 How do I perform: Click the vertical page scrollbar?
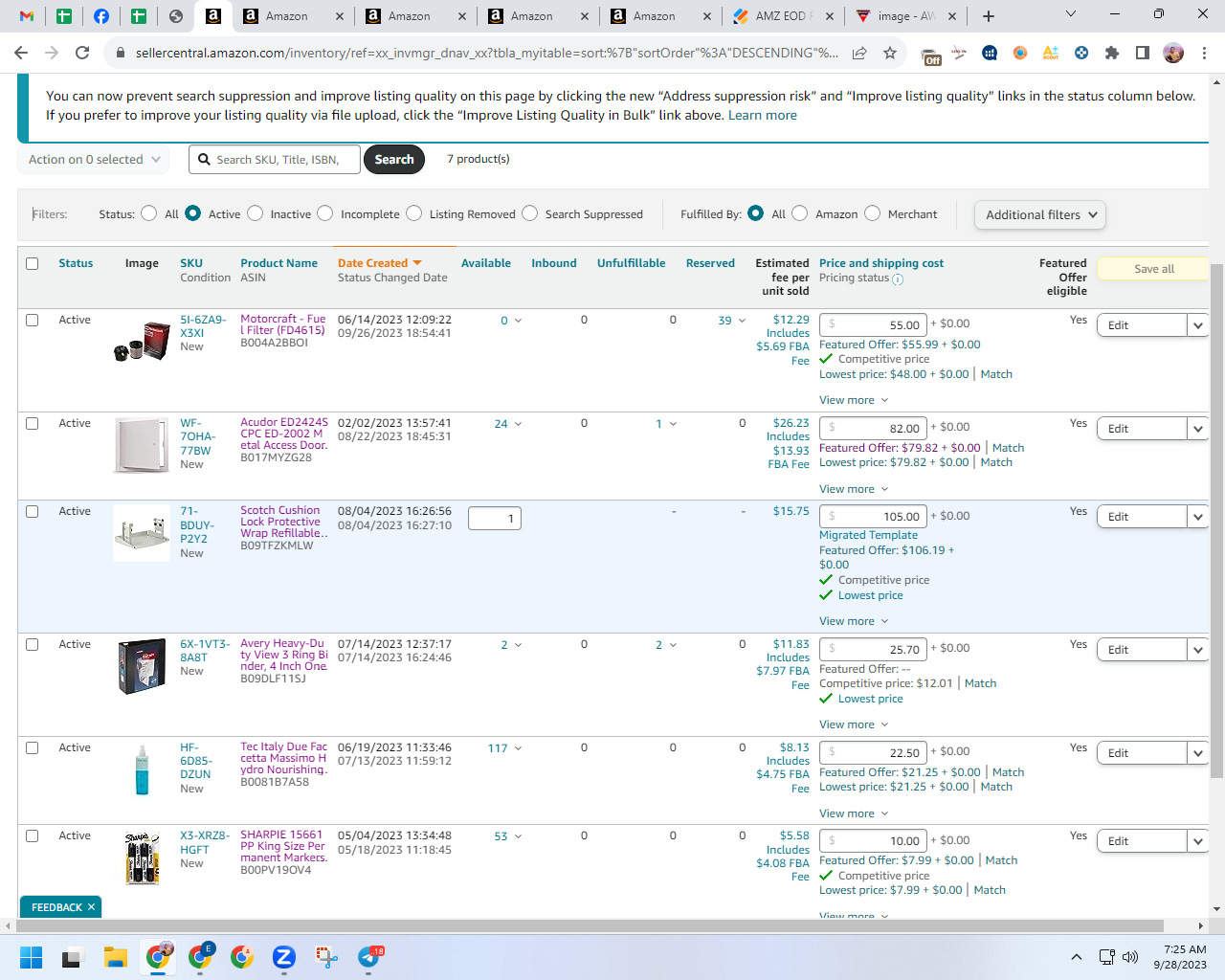point(1216,522)
